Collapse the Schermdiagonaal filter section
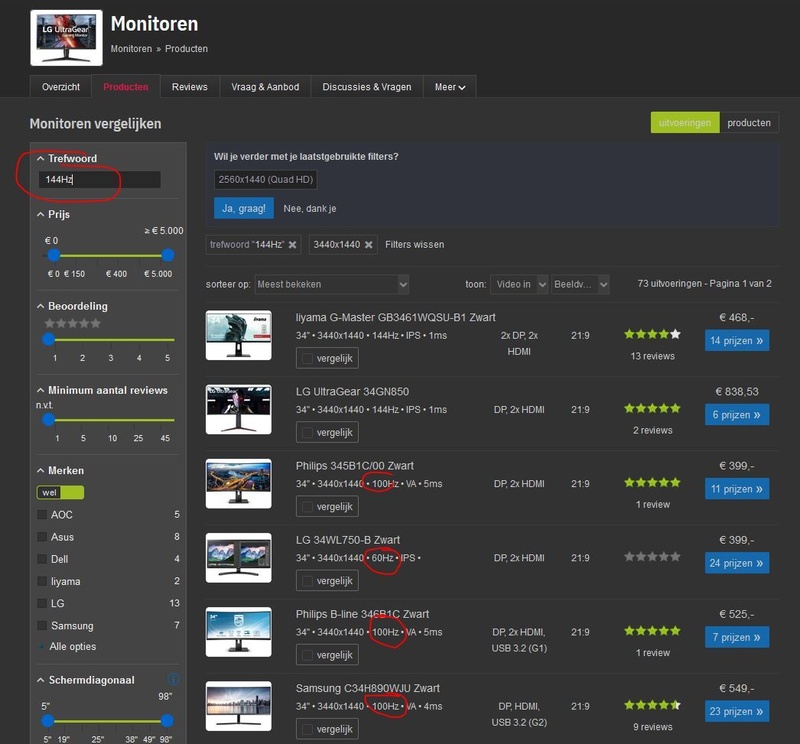This screenshot has height=744, width=800. pos(40,680)
